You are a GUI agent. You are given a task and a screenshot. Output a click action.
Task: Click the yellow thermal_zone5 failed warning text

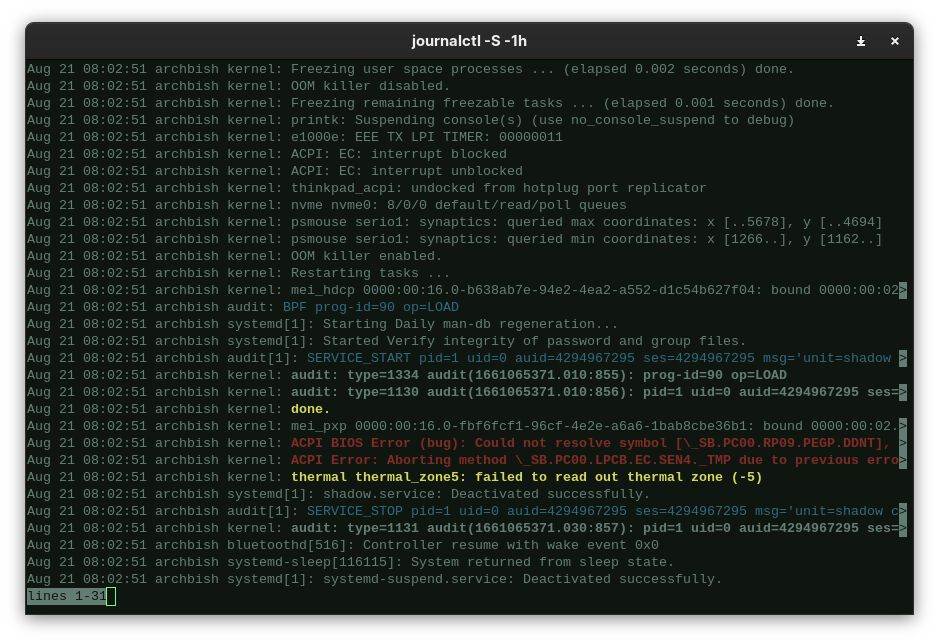(x=526, y=477)
